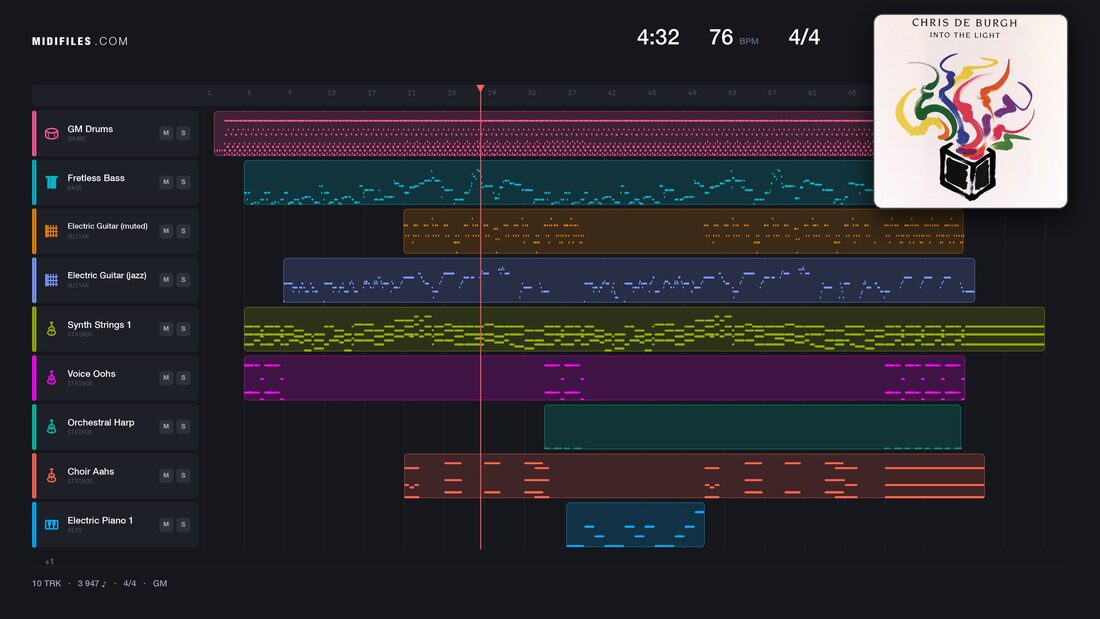This screenshot has height=619, width=1100.
Task: Solo the Fretless Bass track
Action: 183,182
